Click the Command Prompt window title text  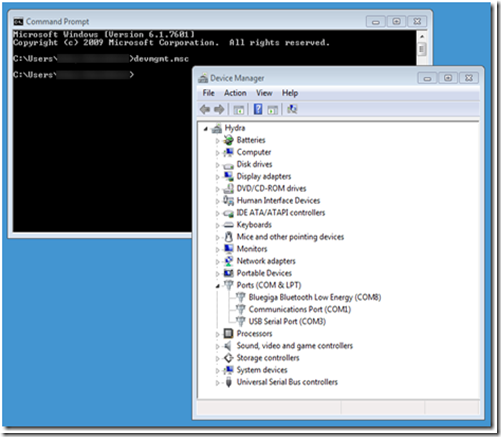tap(57, 22)
